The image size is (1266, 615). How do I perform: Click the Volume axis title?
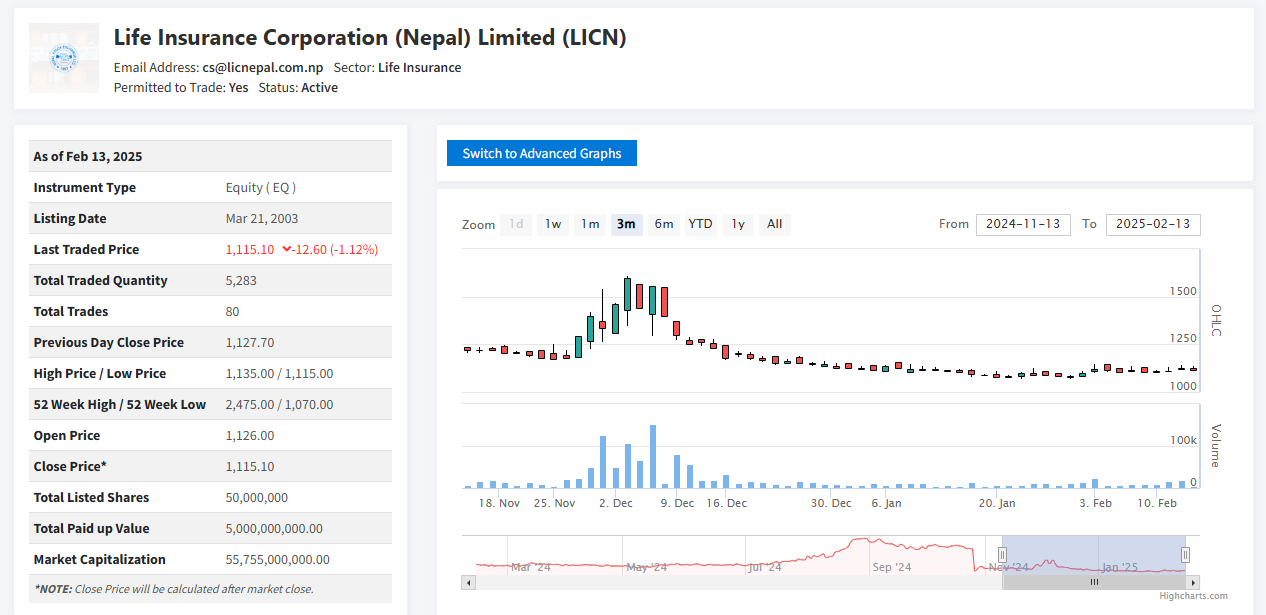coord(1217,446)
